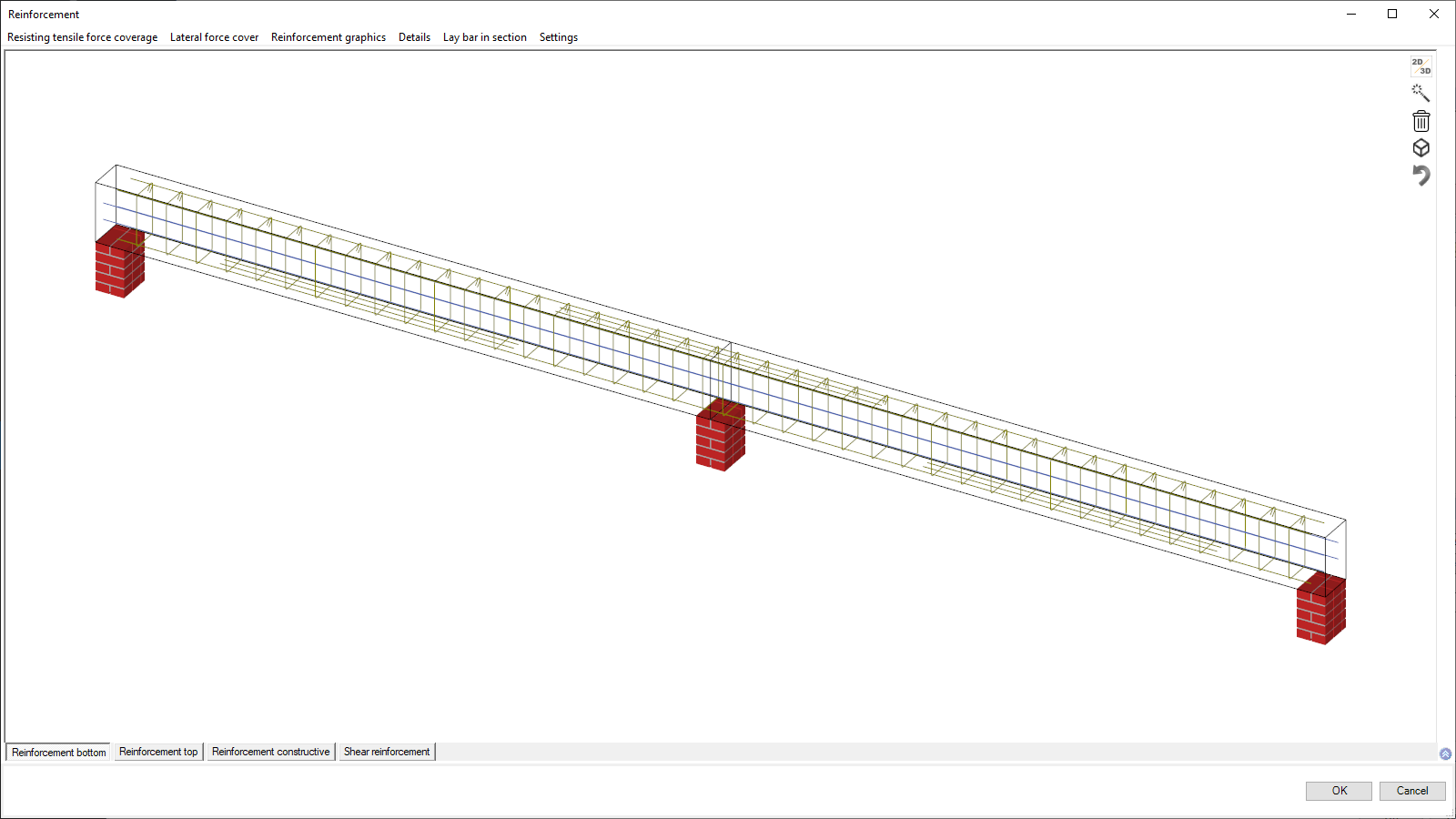This screenshot has height=819, width=1456.
Task: Click the undo arrow icon
Action: pyautogui.click(x=1421, y=175)
